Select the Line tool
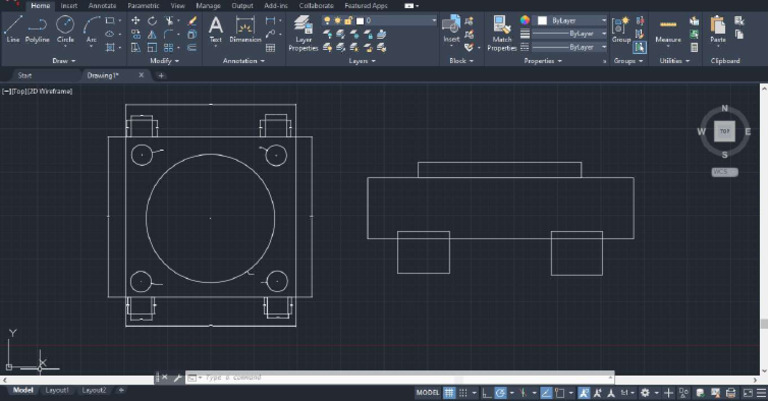Image resolution: width=768 pixels, height=401 pixels. tap(13, 27)
